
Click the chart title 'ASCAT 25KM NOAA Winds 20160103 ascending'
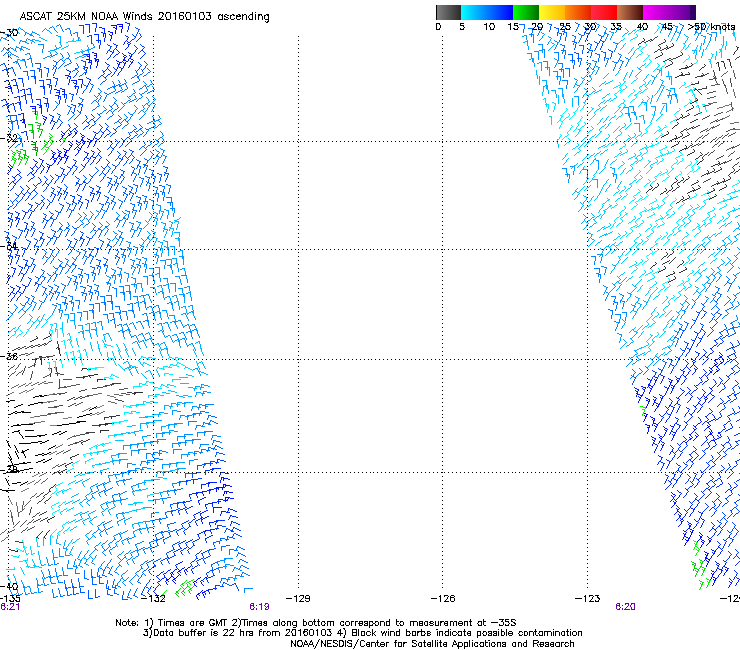pyautogui.click(x=144, y=17)
